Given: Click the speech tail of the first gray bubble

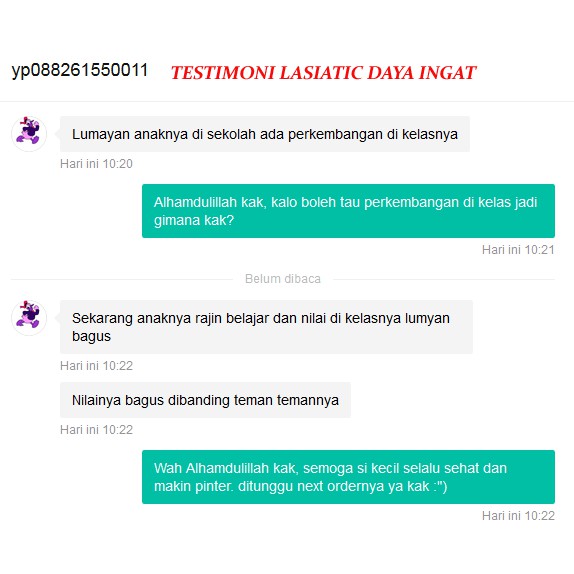Looking at the screenshot, I should (57, 134).
